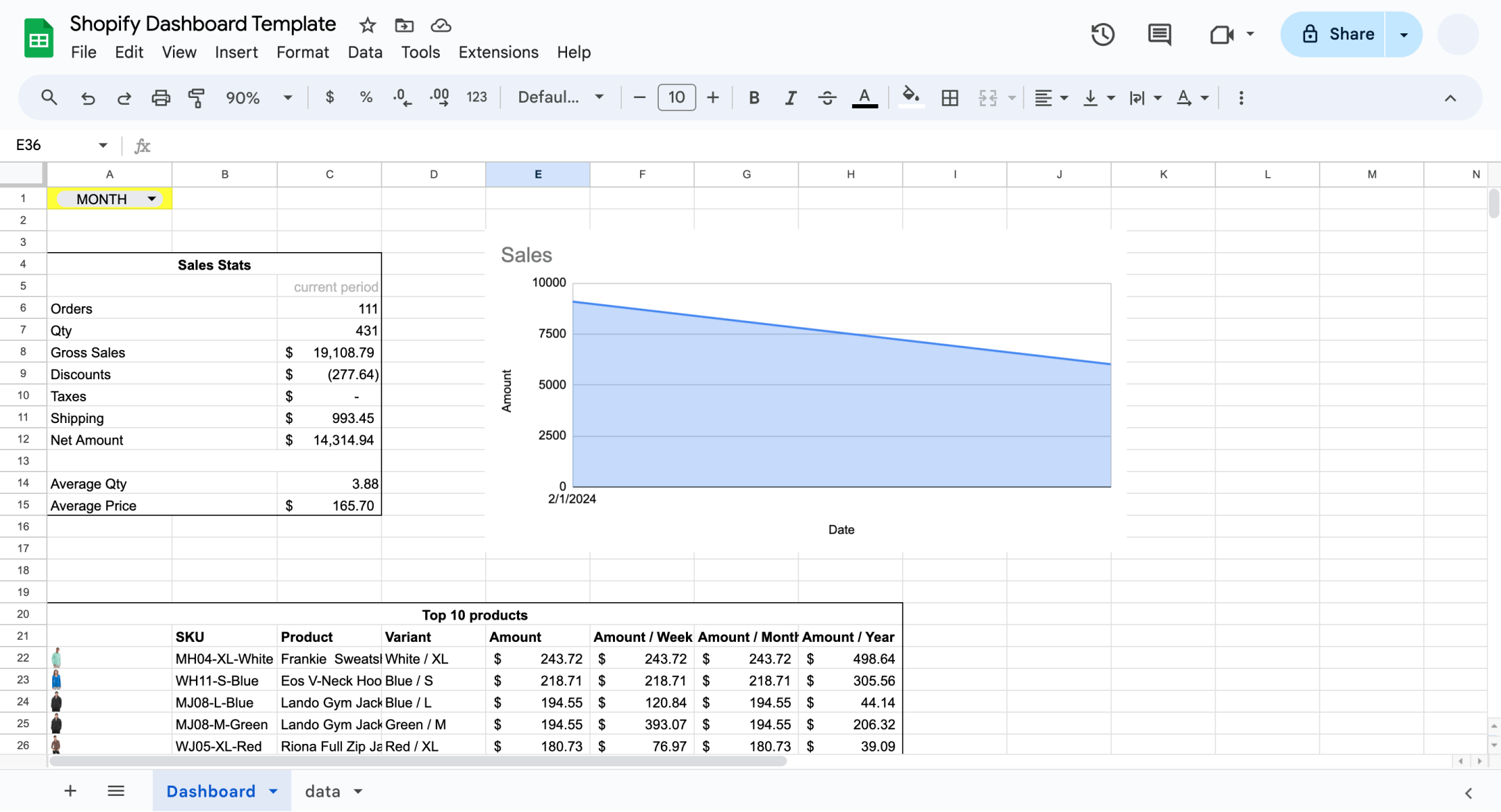Click the Move to folder icon
The height and width of the screenshot is (812, 1501).
point(404,26)
